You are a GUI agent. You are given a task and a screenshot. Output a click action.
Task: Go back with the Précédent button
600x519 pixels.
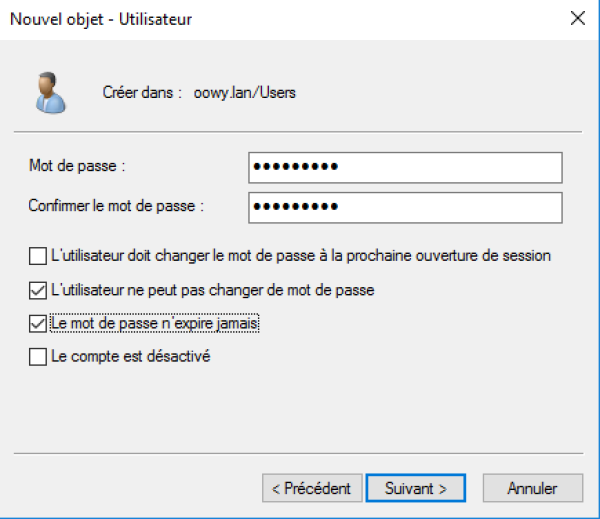(311, 488)
